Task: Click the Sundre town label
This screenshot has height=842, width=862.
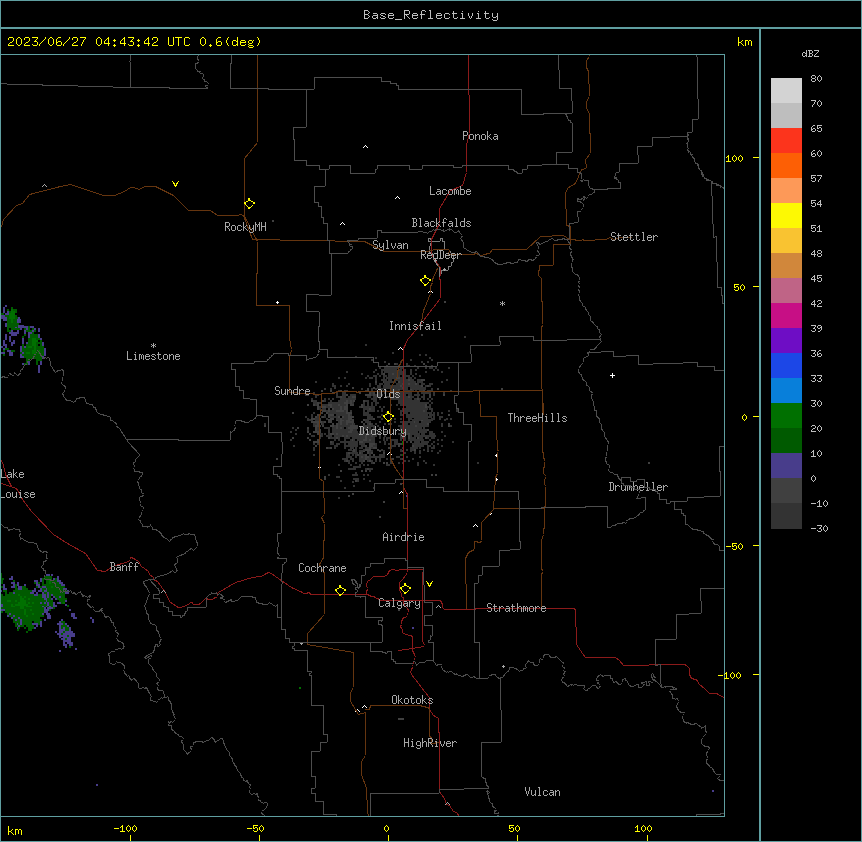Action: point(292,391)
